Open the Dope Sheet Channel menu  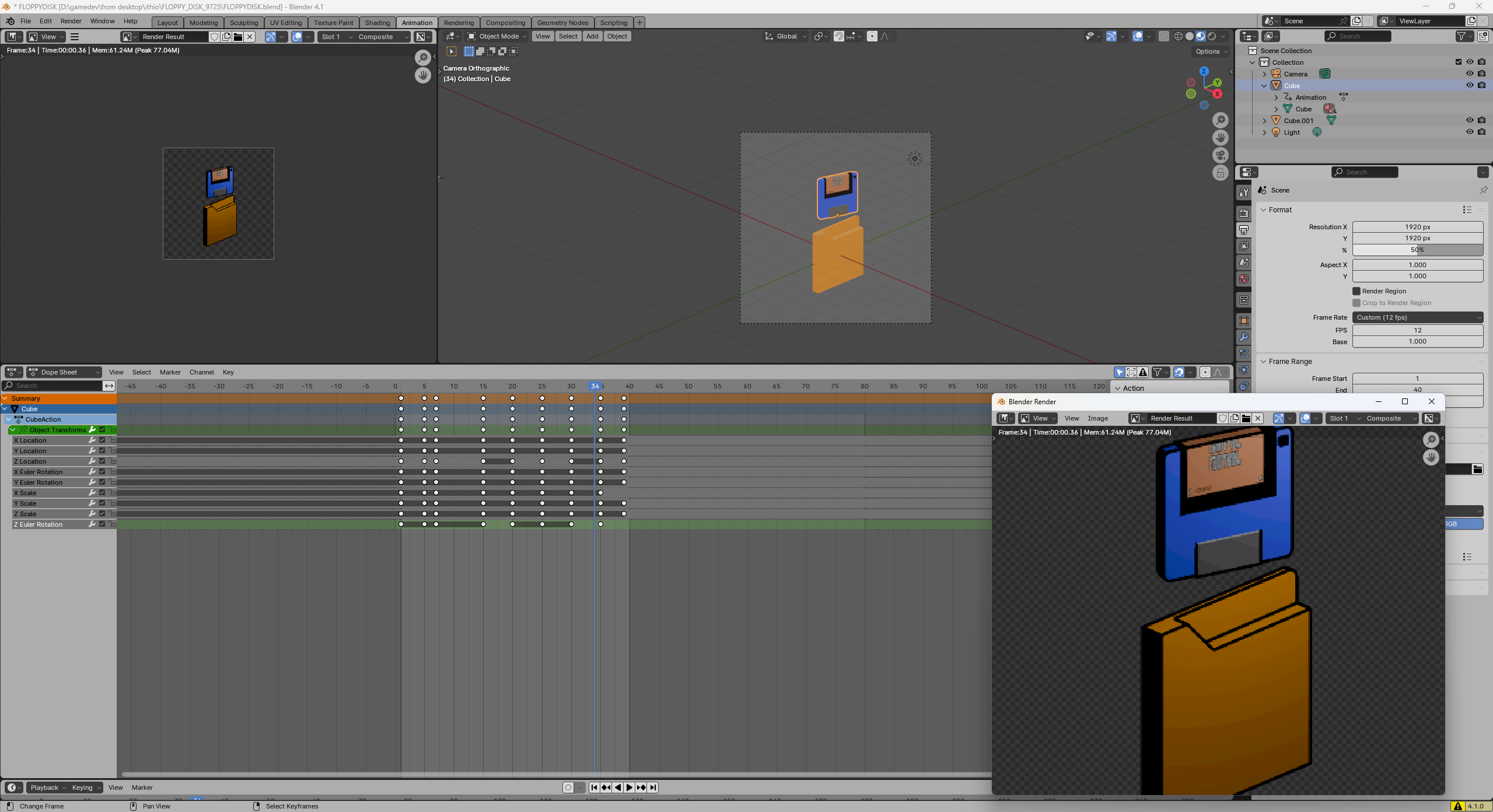pos(201,372)
